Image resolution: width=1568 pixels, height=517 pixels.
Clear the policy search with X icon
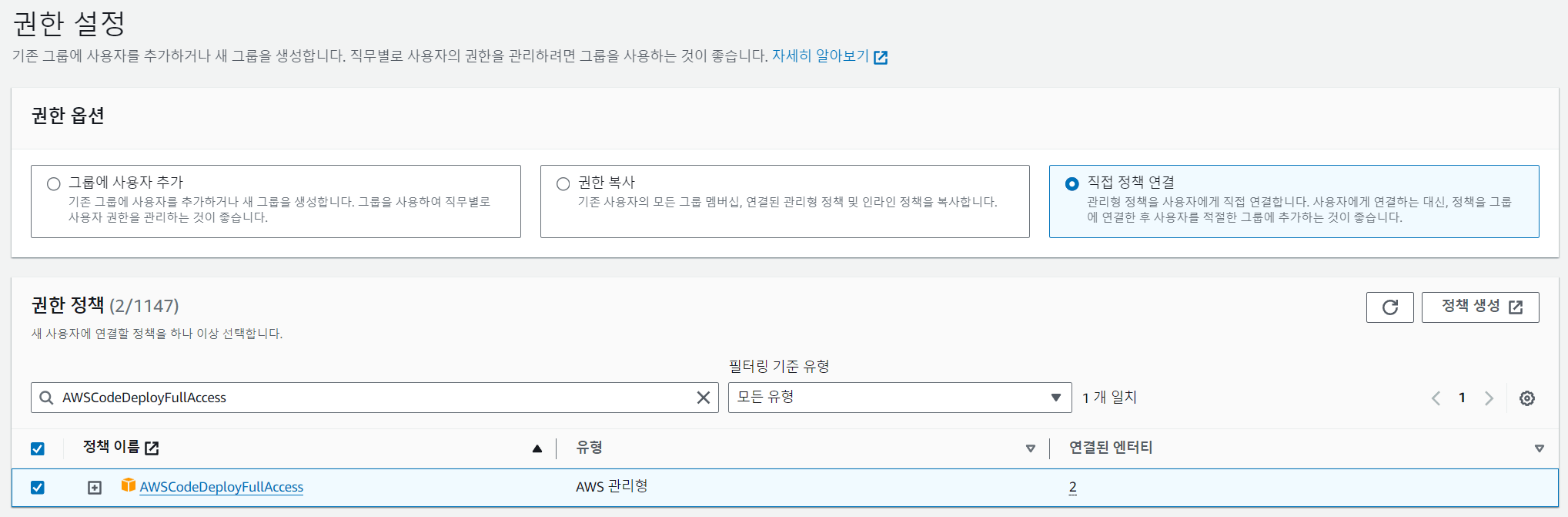703,398
